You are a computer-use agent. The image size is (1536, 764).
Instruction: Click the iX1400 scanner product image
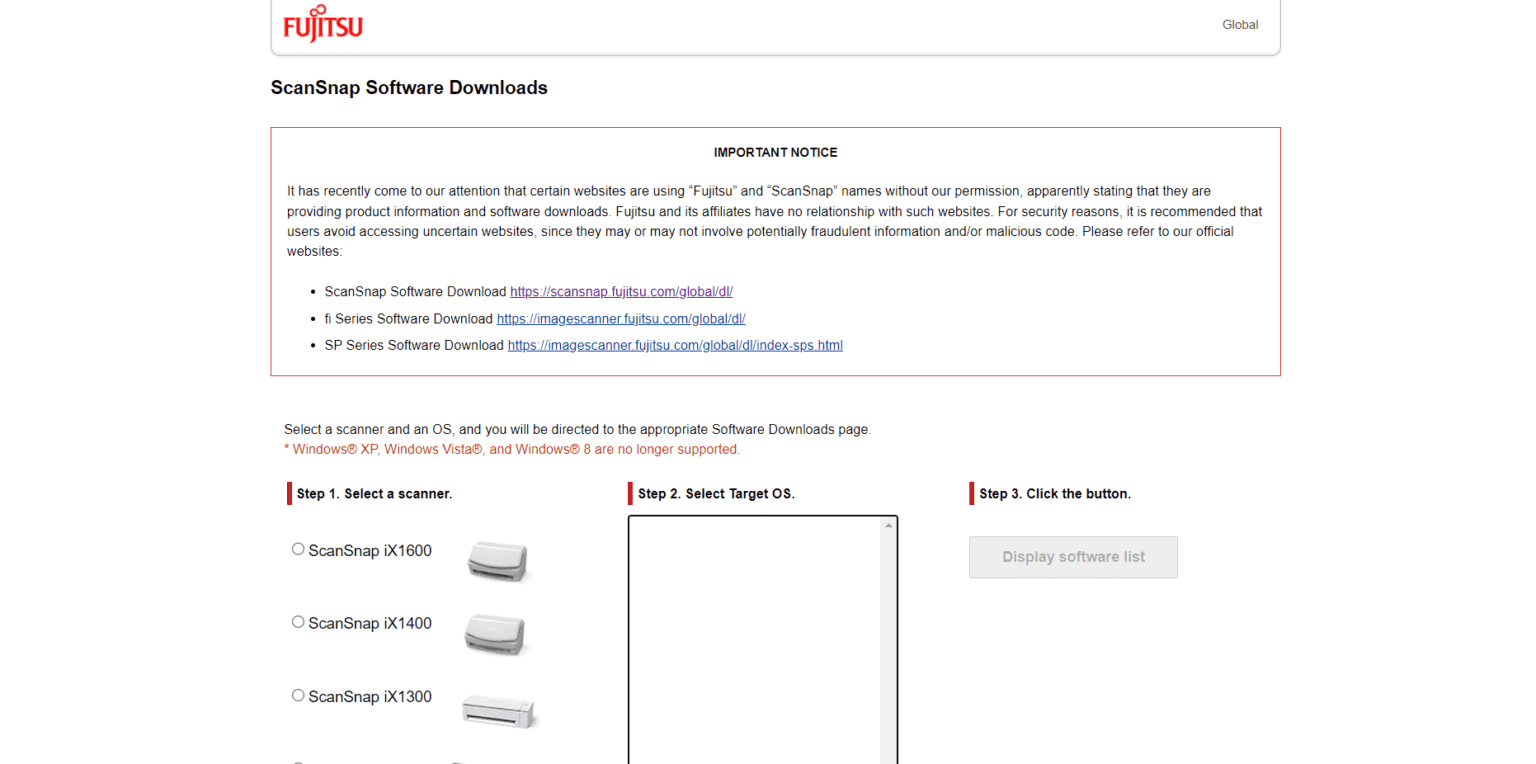496,634
